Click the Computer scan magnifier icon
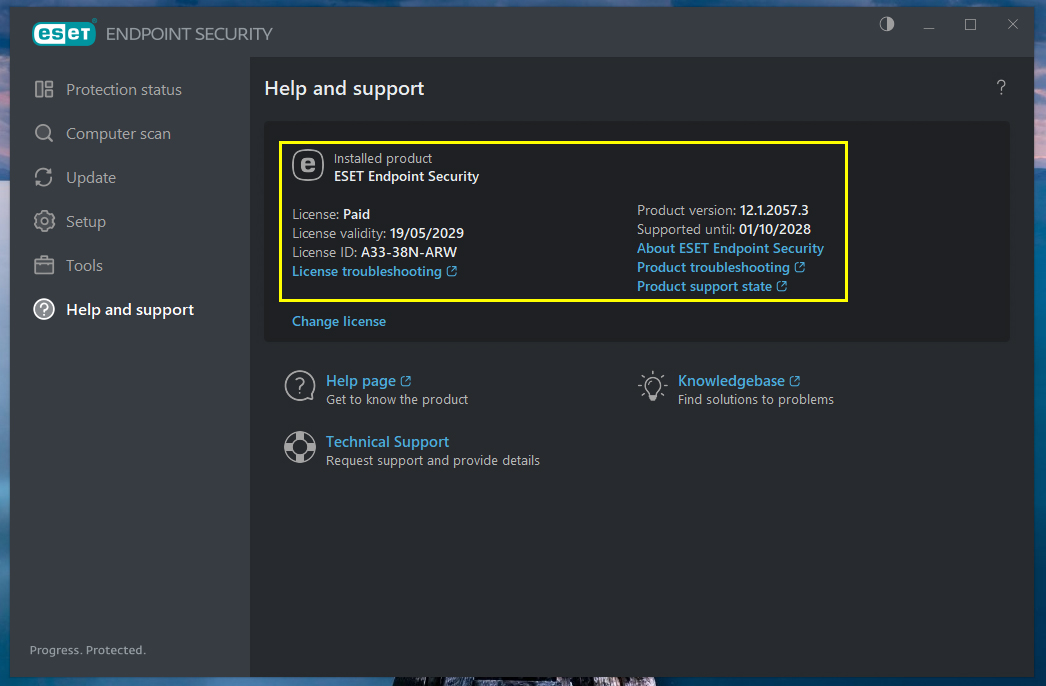Image resolution: width=1046 pixels, height=686 pixels. click(x=44, y=133)
